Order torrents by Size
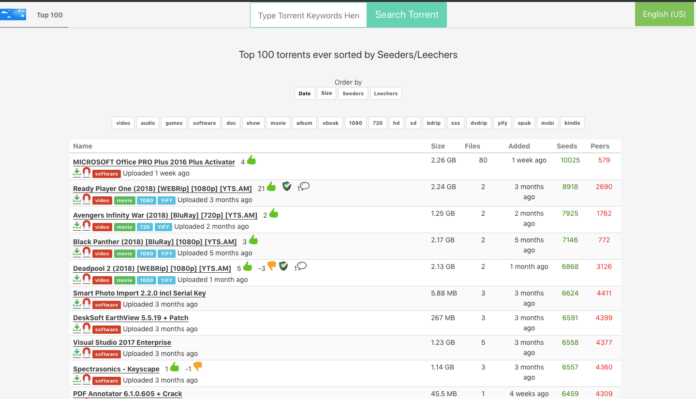Viewport: 696px width, 399px height. [x=326, y=93]
